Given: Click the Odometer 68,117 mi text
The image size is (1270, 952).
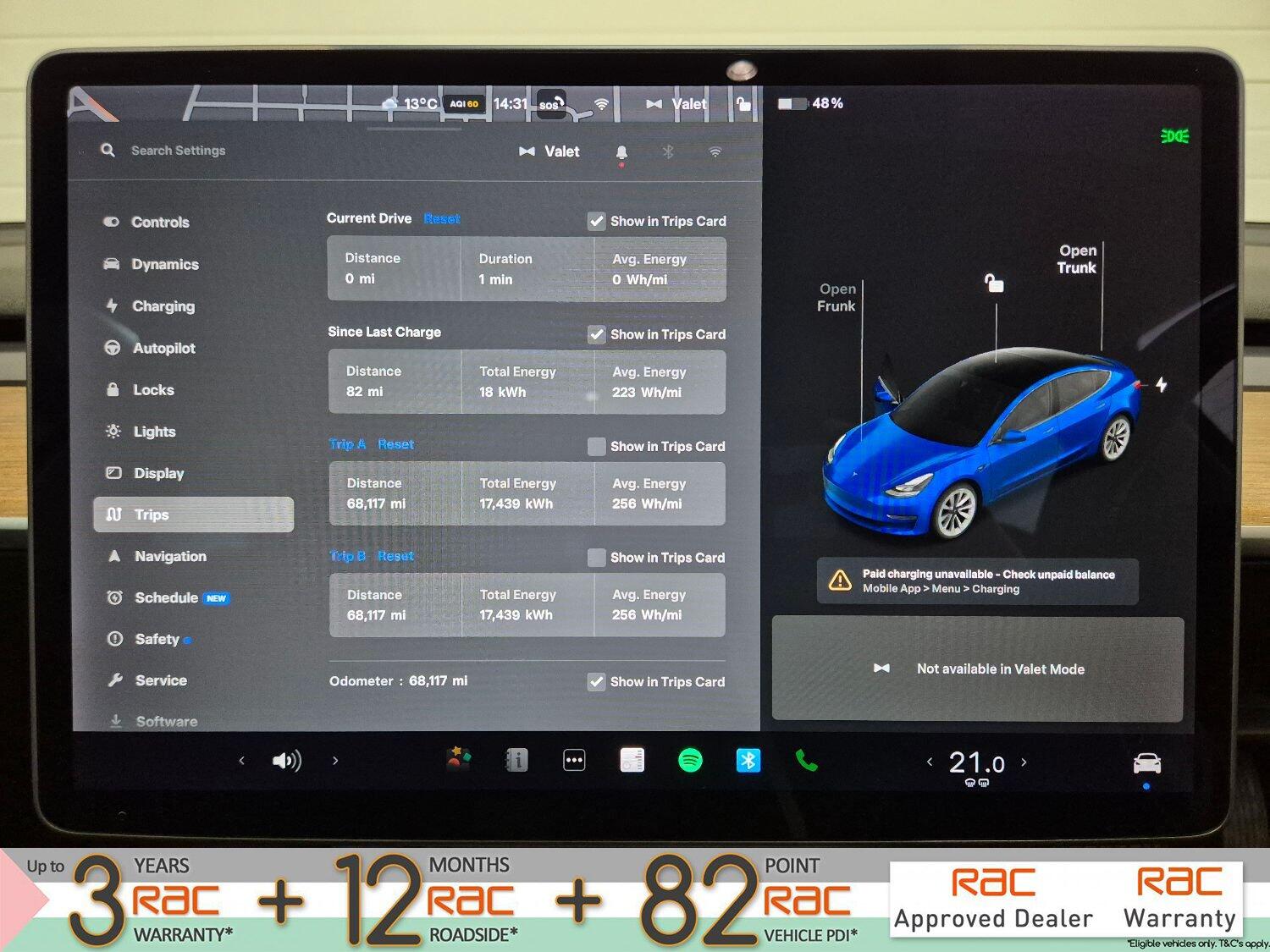Looking at the screenshot, I should 398,680.
